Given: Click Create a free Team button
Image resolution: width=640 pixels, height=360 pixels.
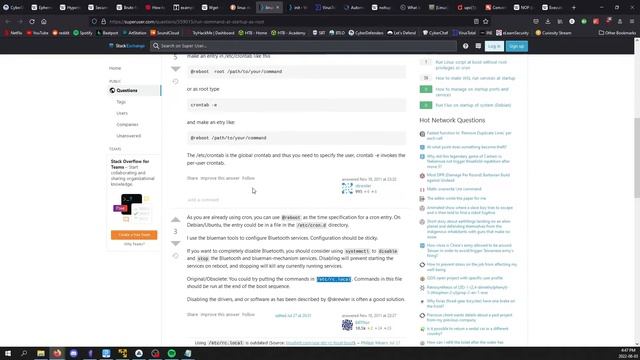Looking at the screenshot, I should [134, 235].
